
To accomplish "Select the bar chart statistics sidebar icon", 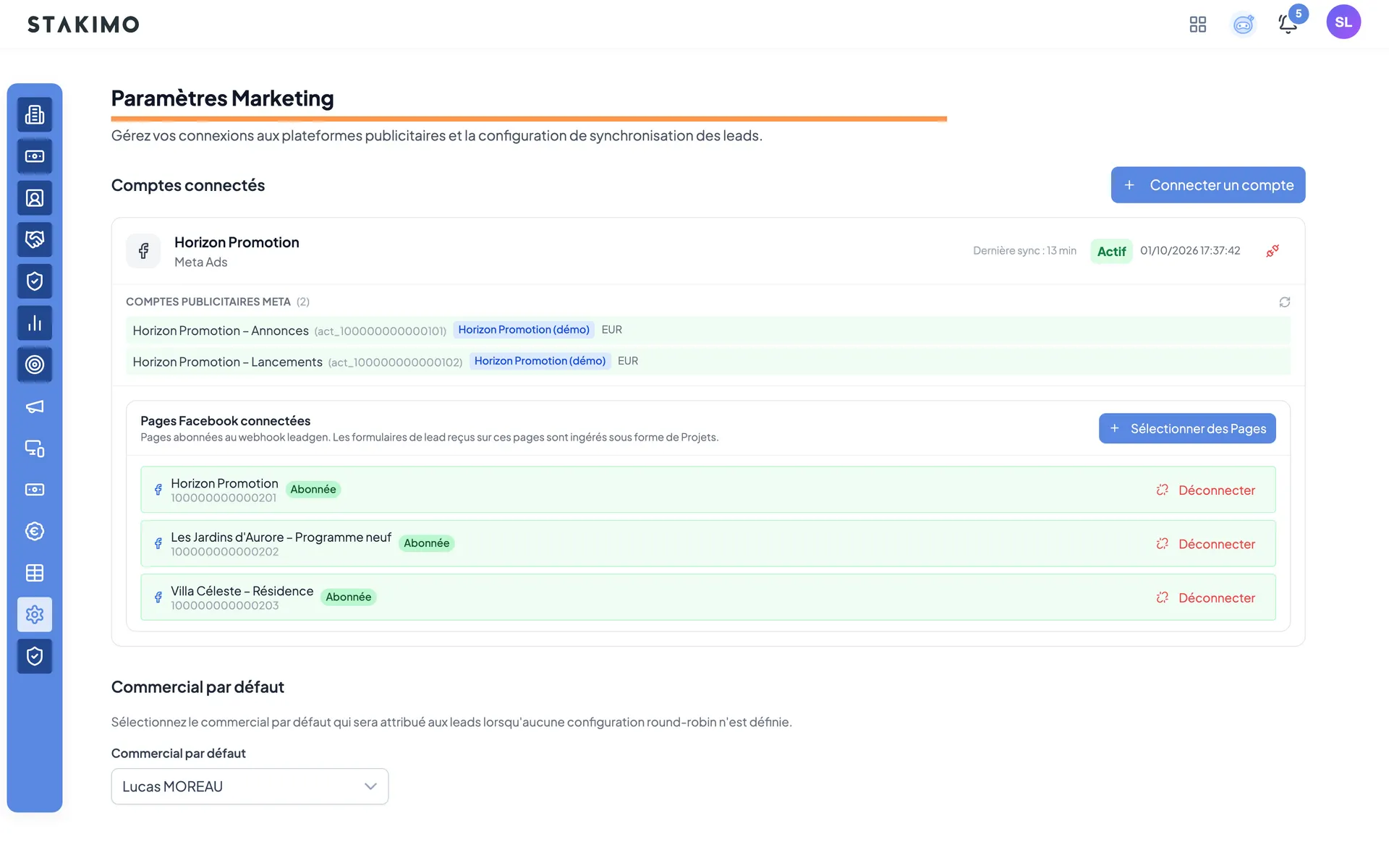I will [35, 323].
